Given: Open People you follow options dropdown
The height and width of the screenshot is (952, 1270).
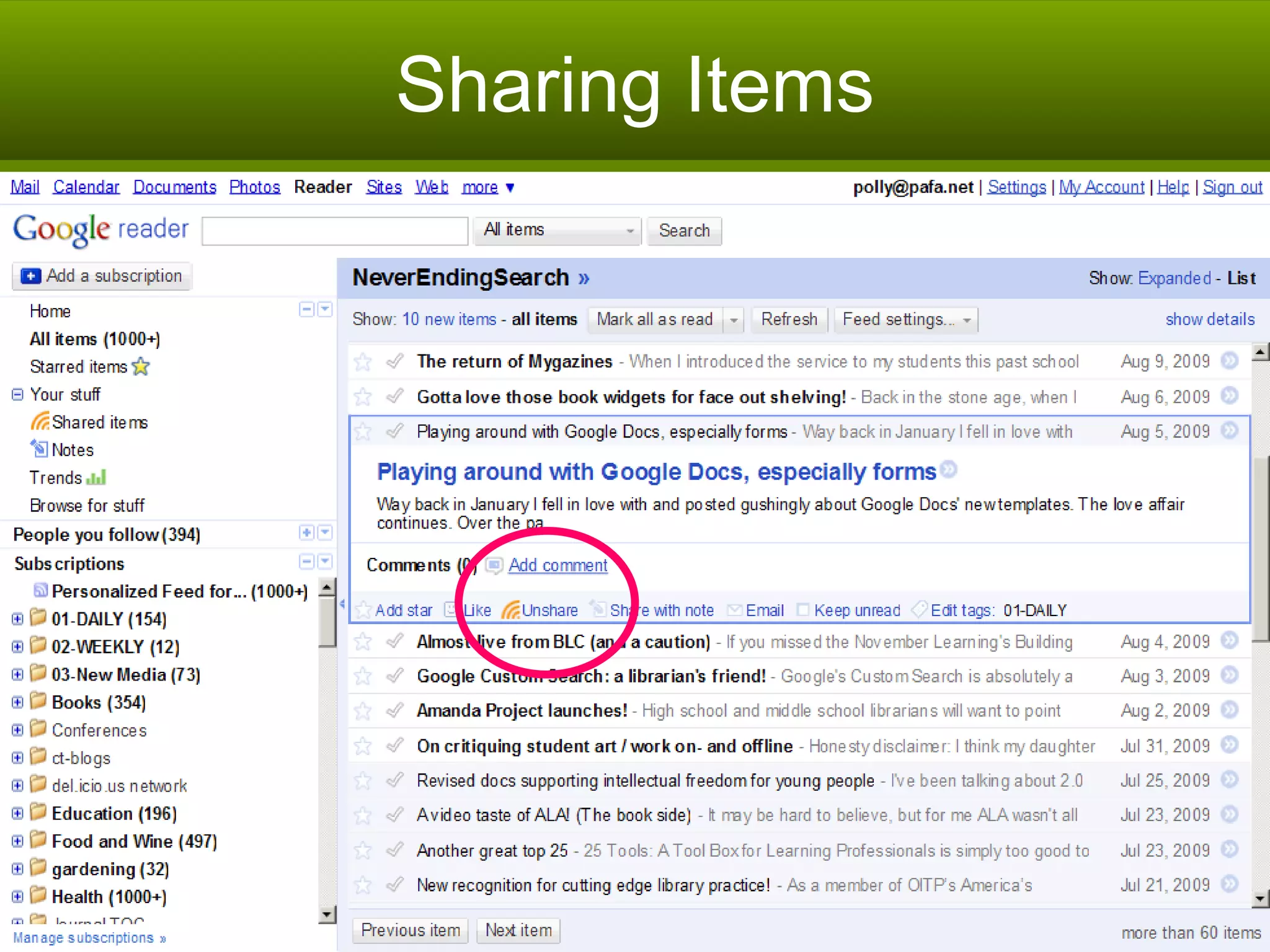Looking at the screenshot, I should tap(325, 532).
